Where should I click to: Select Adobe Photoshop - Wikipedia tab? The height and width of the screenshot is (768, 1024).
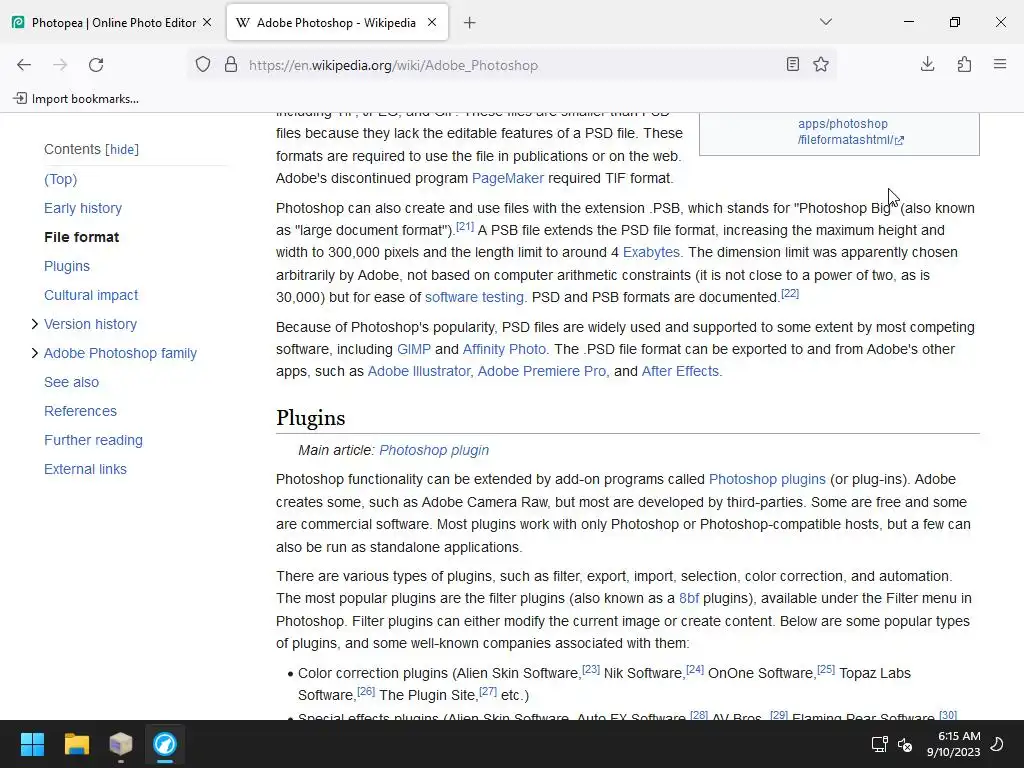coord(337,23)
